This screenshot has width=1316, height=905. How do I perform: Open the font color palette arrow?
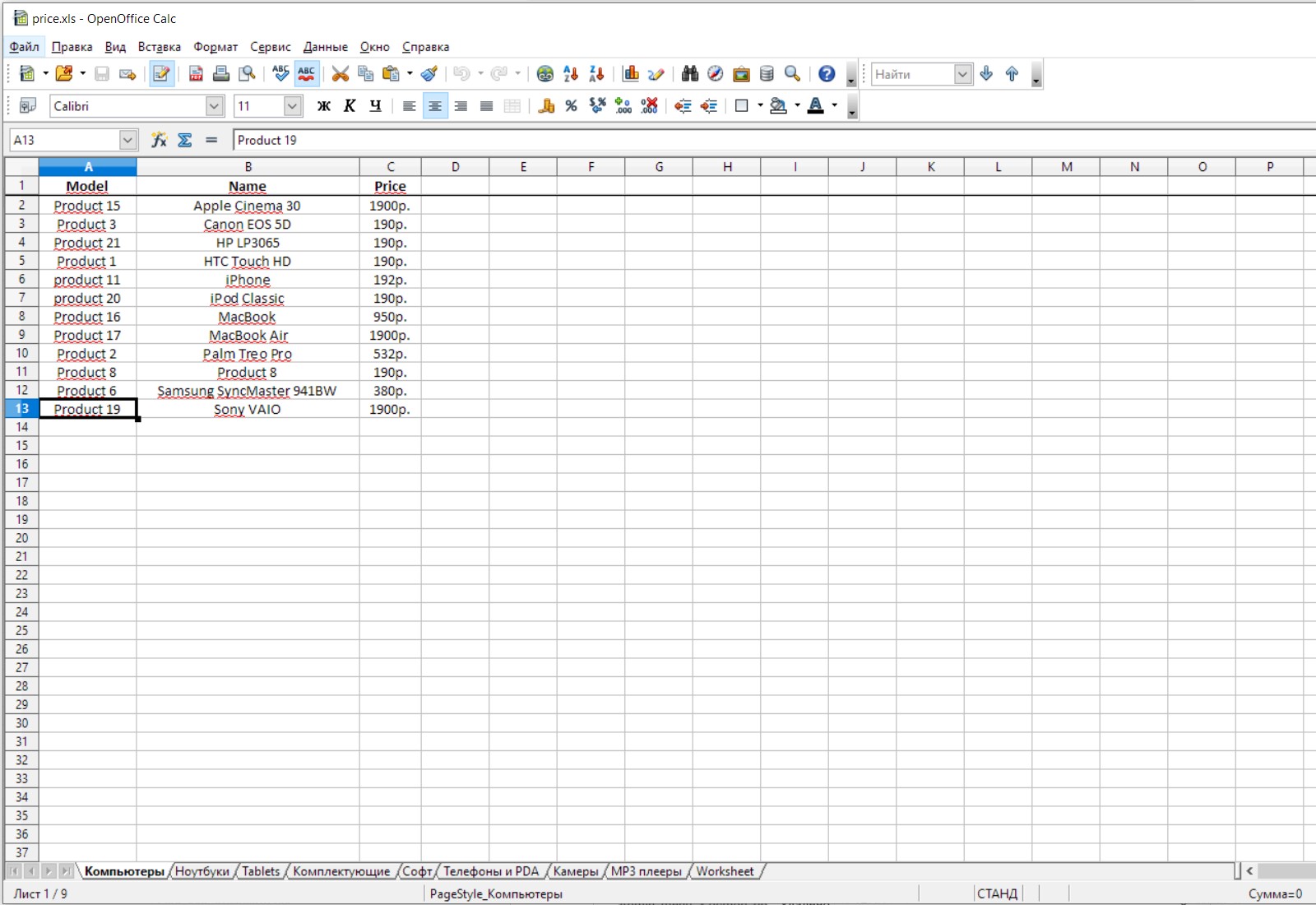pyautogui.click(x=835, y=106)
